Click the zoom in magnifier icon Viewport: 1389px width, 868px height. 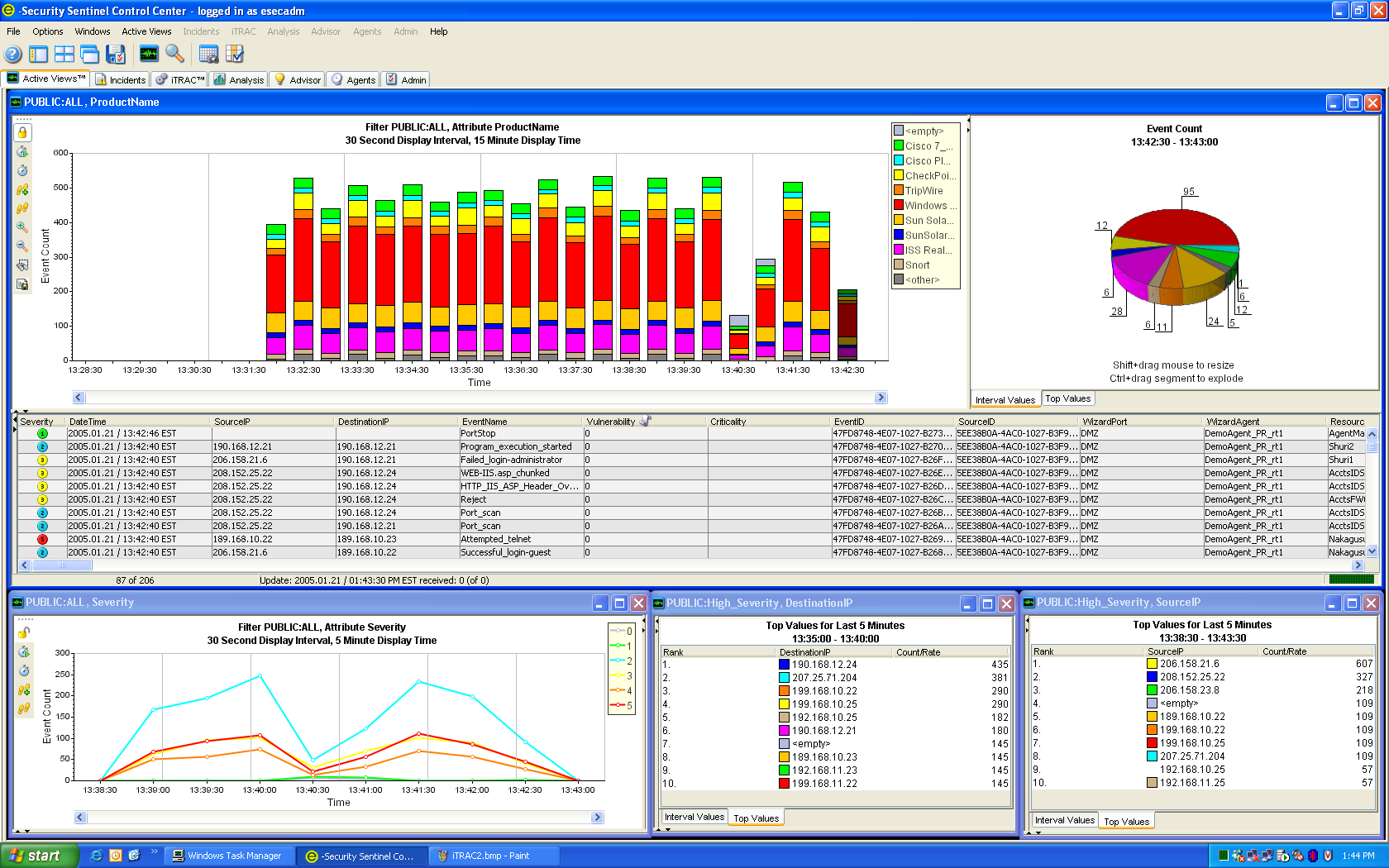point(22,227)
